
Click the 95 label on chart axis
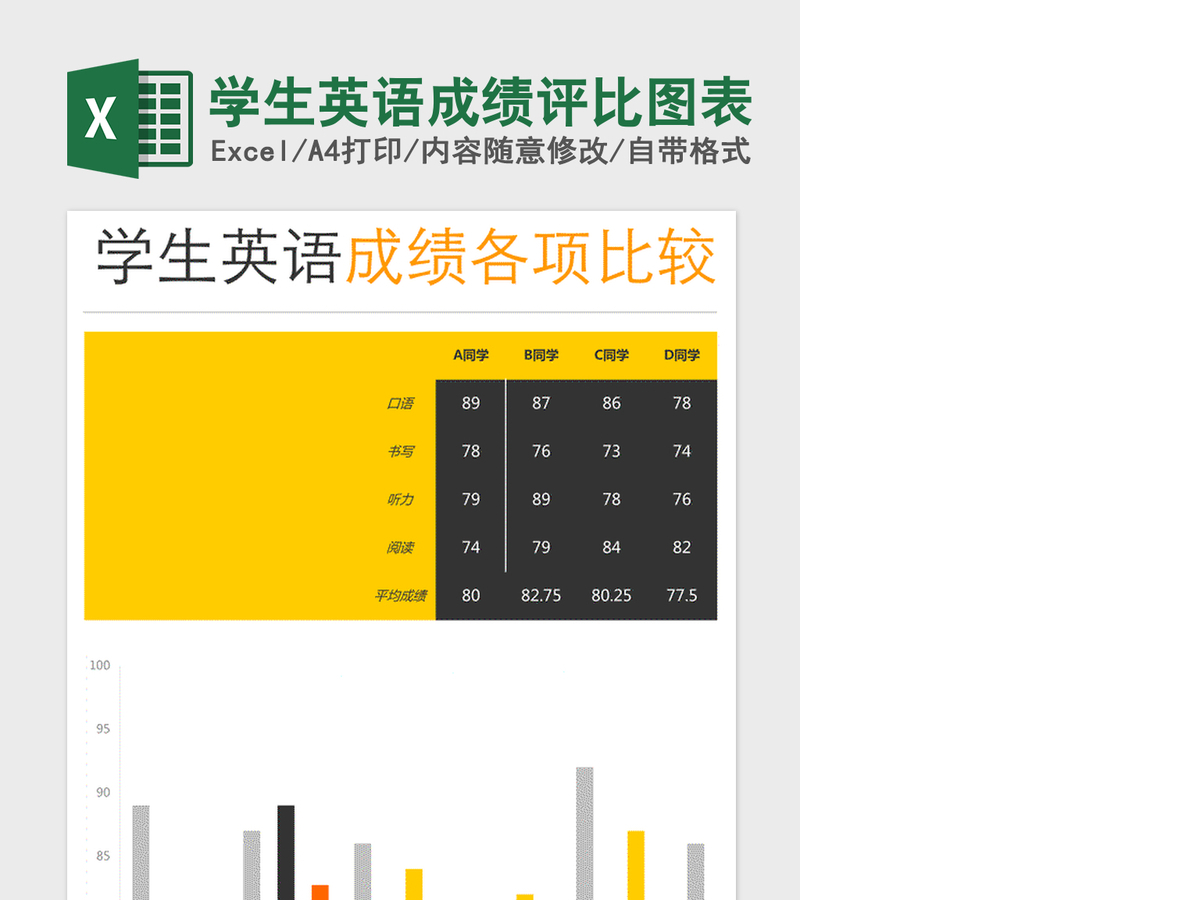pos(103,729)
